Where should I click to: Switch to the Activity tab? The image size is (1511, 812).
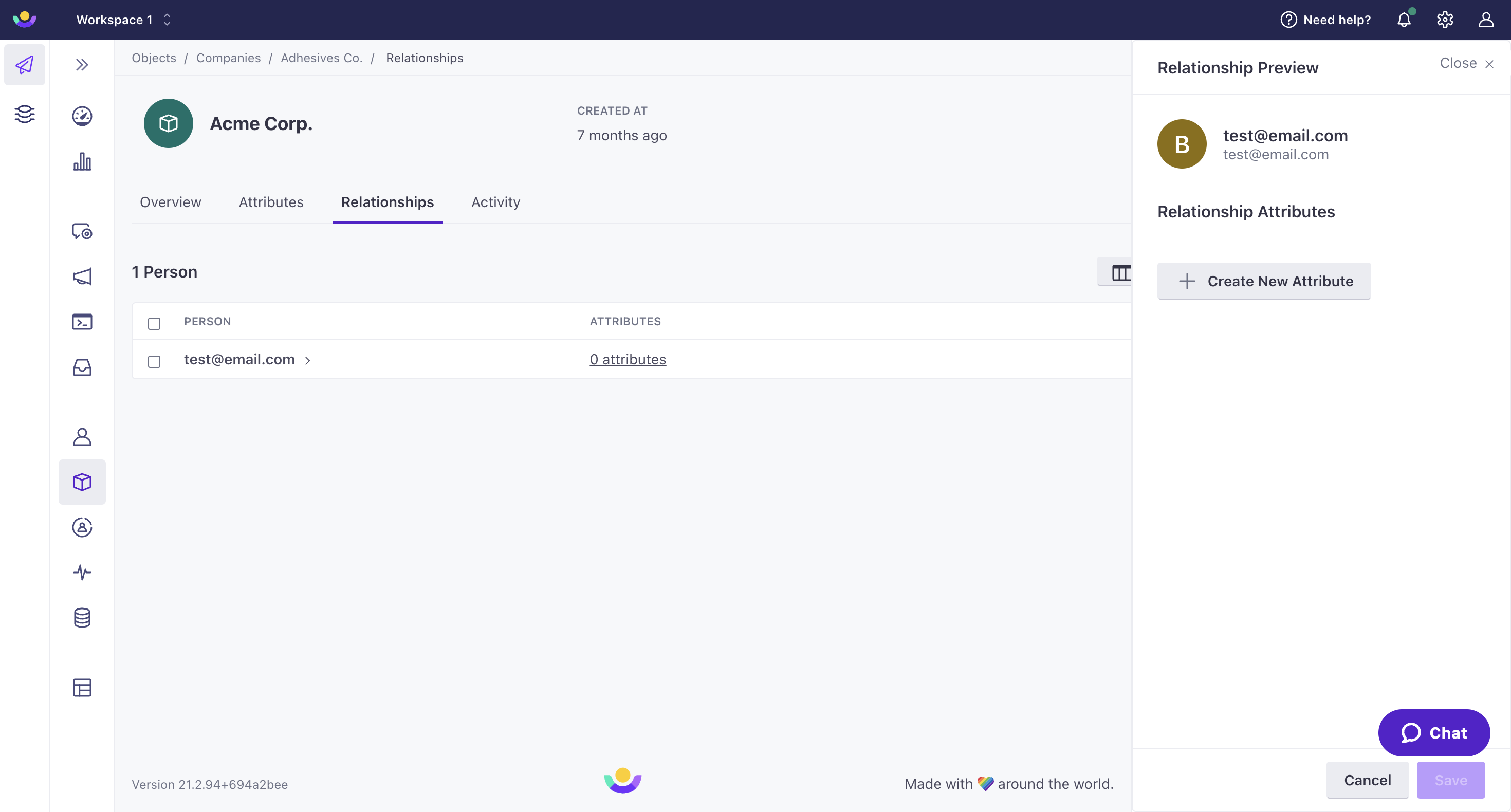[495, 202]
